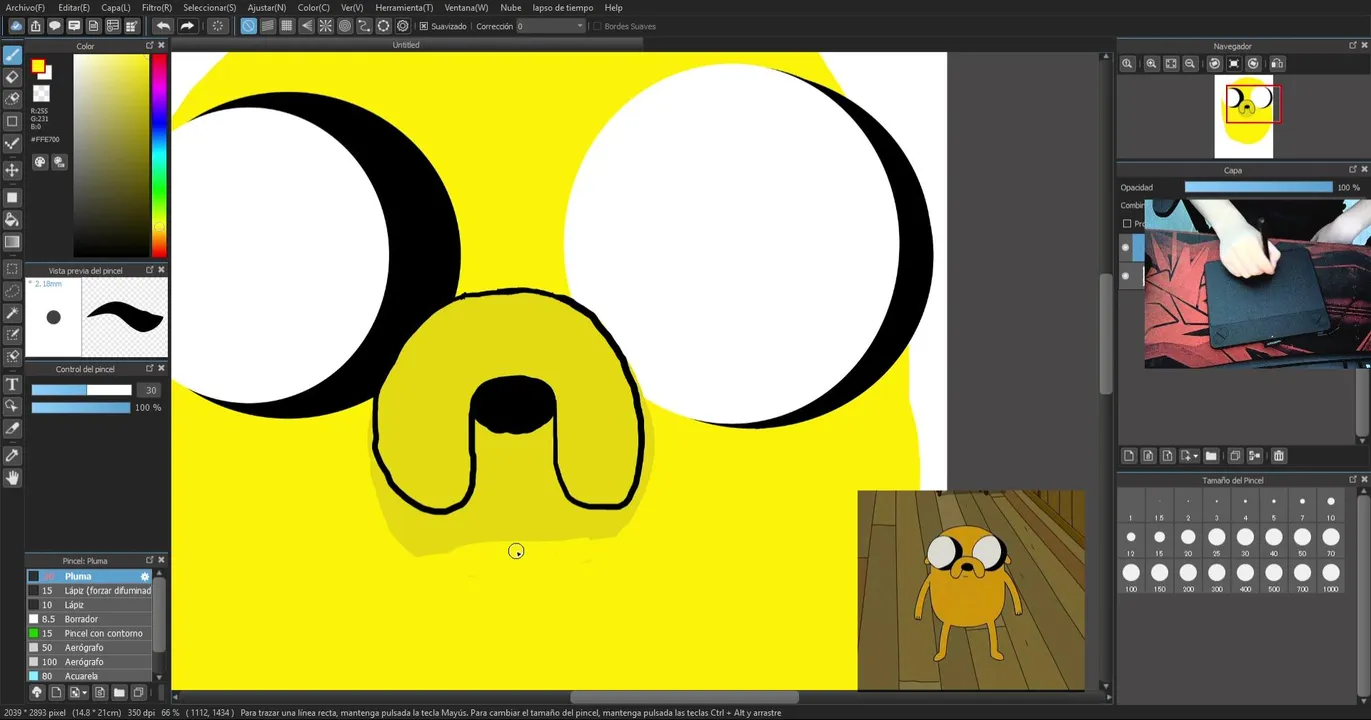Select the Brush tool in the left toolbar
1371x720 pixels.
pos(12,55)
